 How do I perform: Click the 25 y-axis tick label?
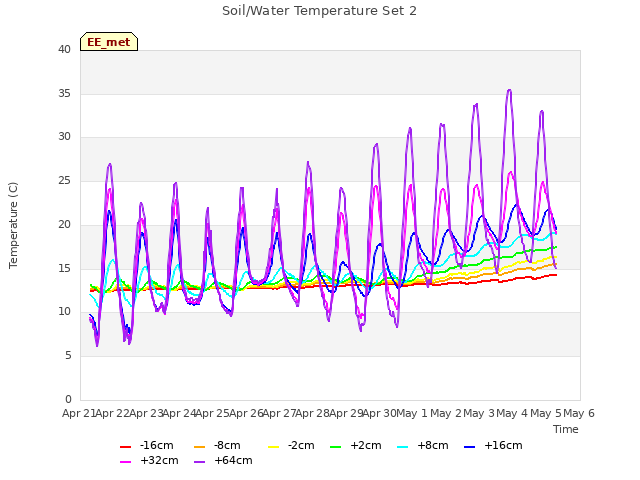(64, 180)
